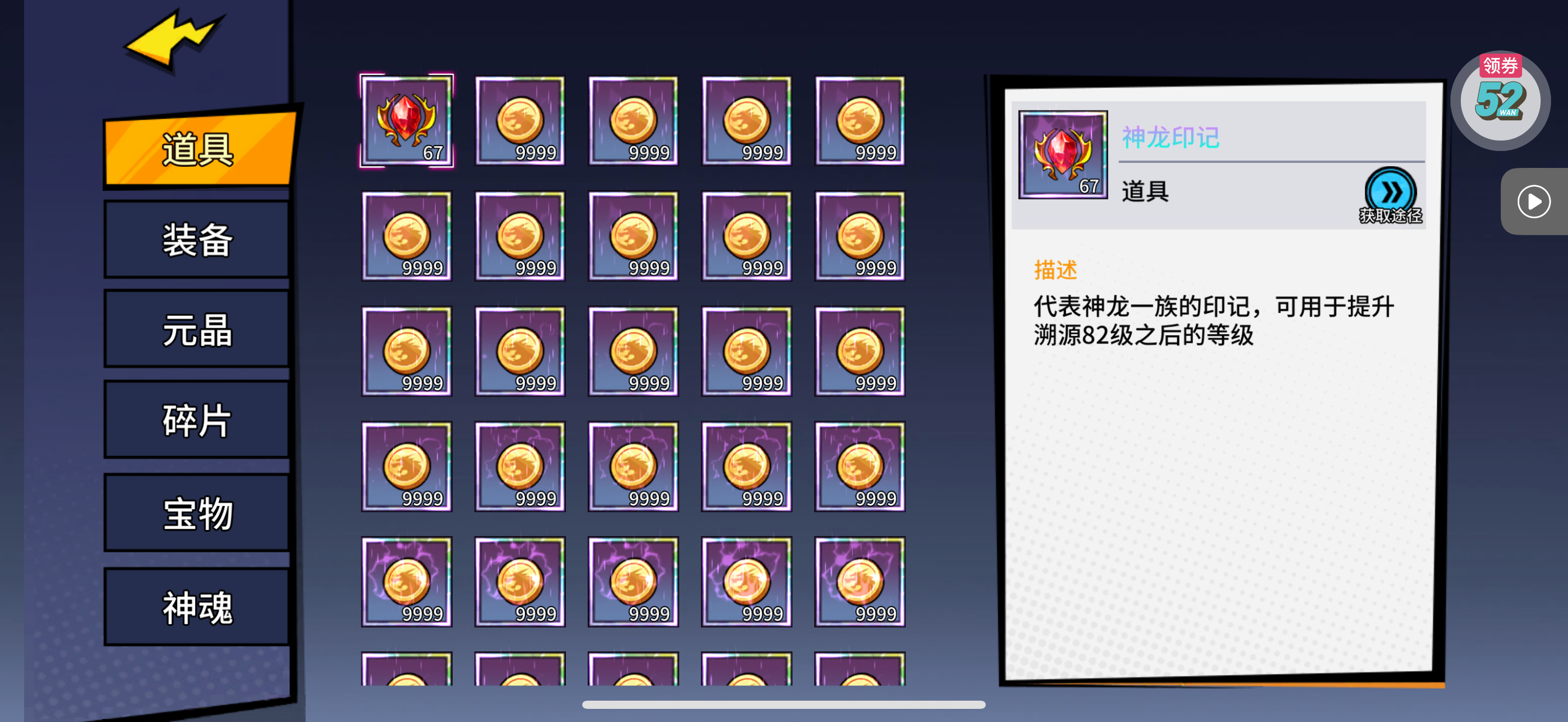This screenshot has width=1568, height=722.
Task: Open the 领券 52 coupon badge
Action: point(1500,99)
